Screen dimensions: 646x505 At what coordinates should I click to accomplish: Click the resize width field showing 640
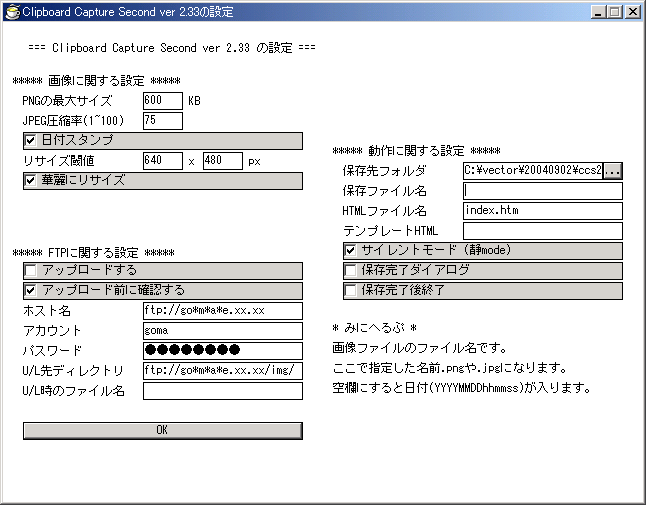tap(163, 161)
